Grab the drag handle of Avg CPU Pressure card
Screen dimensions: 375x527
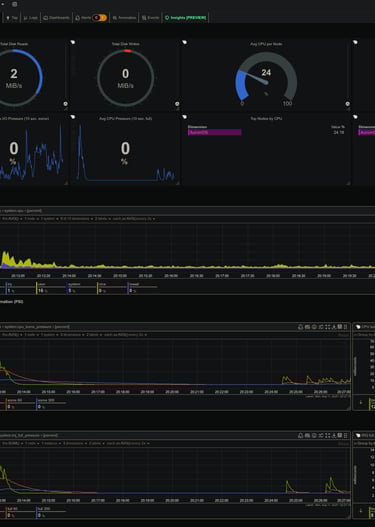[73, 117]
